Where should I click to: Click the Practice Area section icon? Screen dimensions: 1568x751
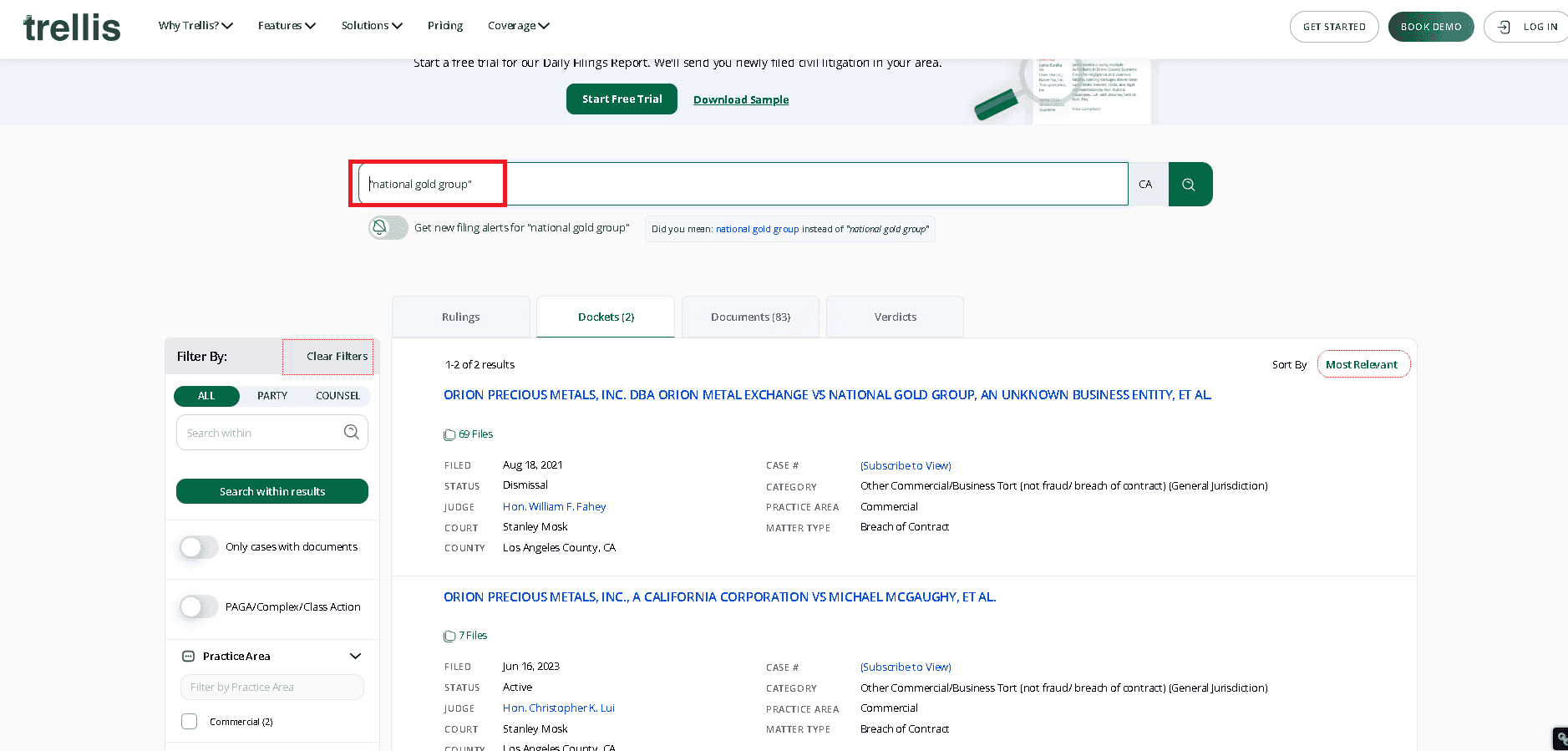point(188,657)
